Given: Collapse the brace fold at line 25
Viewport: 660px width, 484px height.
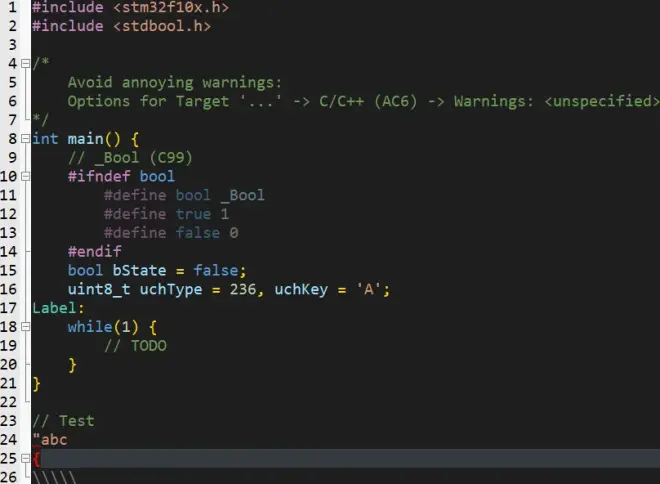Looking at the screenshot, I should [x=25, y=458].
